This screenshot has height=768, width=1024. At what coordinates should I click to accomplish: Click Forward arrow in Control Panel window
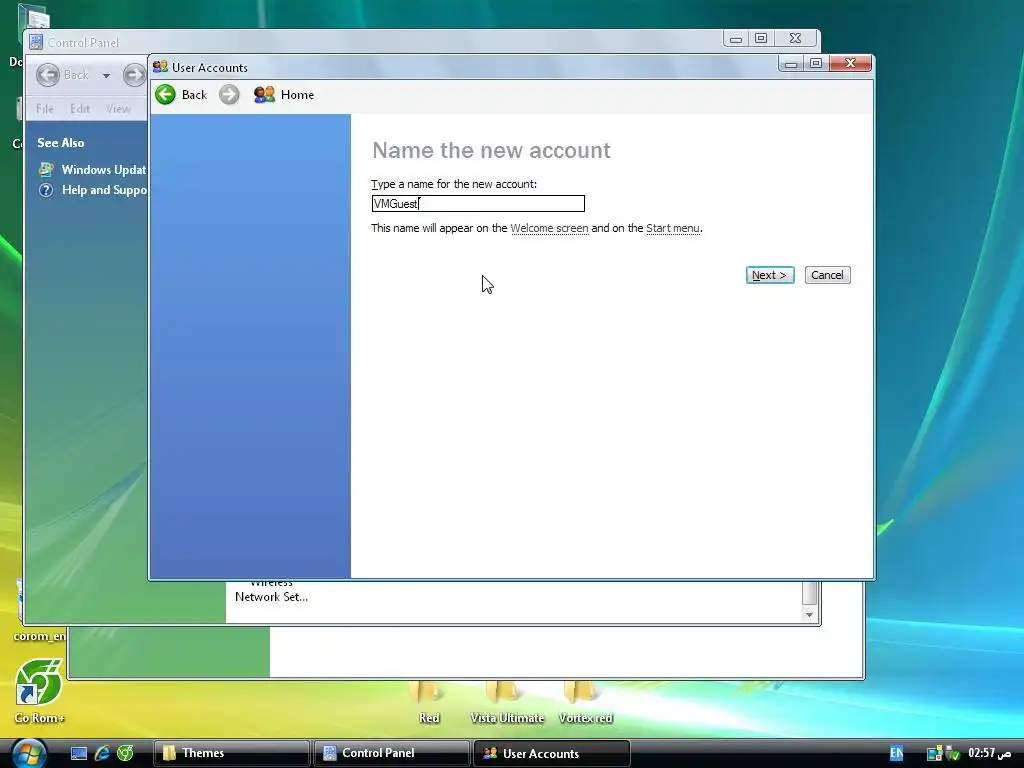tap(135, 75)
